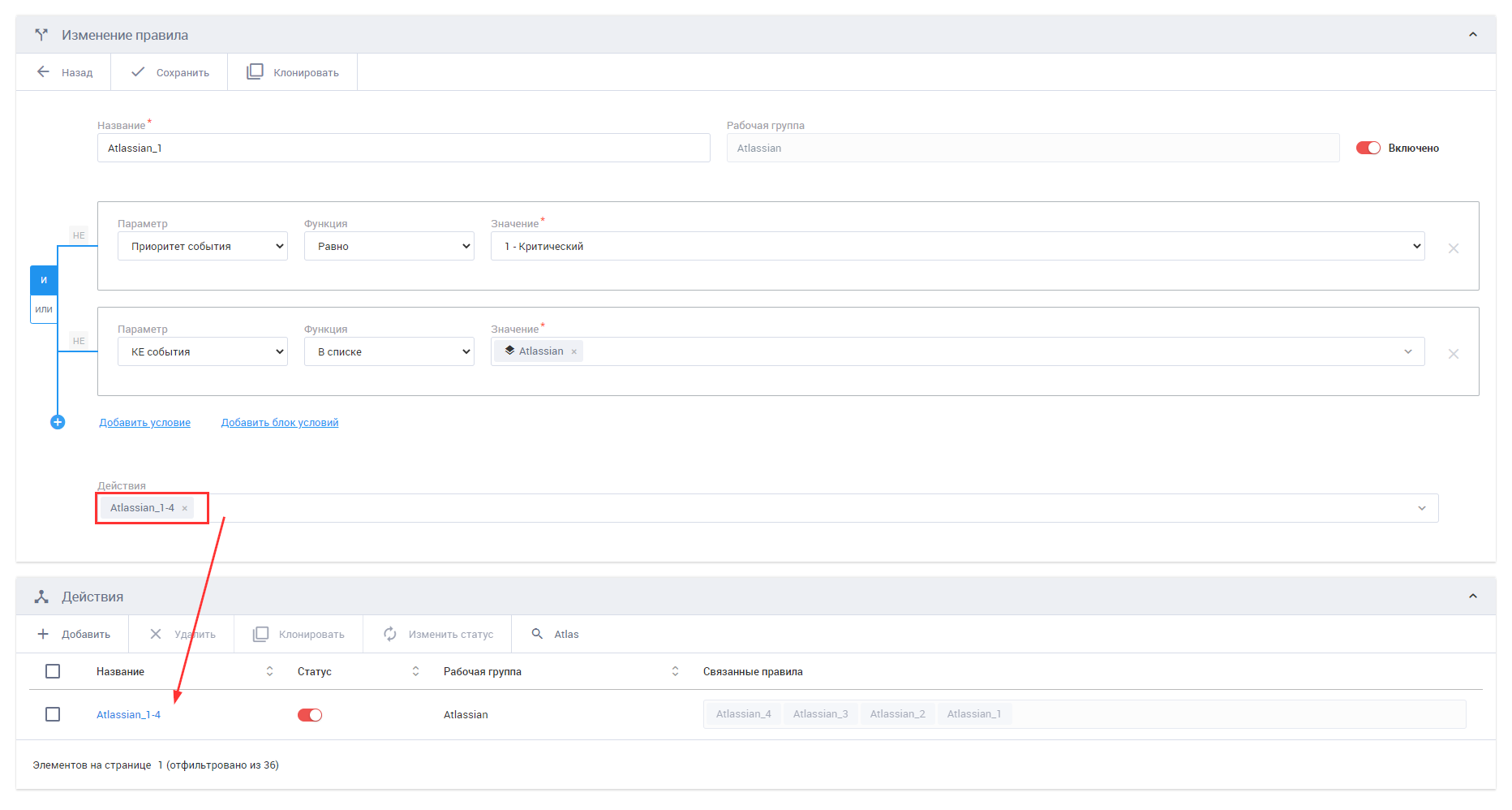Click the Atlassian_2 linked rule tag
Screen dimensions: 1512x810
click(x=897, y=714)
